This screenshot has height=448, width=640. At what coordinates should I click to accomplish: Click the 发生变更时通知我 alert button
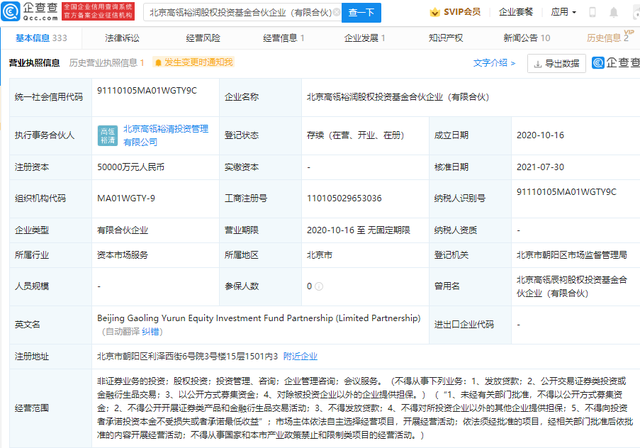pyautogui.click(x=193, y=62)
